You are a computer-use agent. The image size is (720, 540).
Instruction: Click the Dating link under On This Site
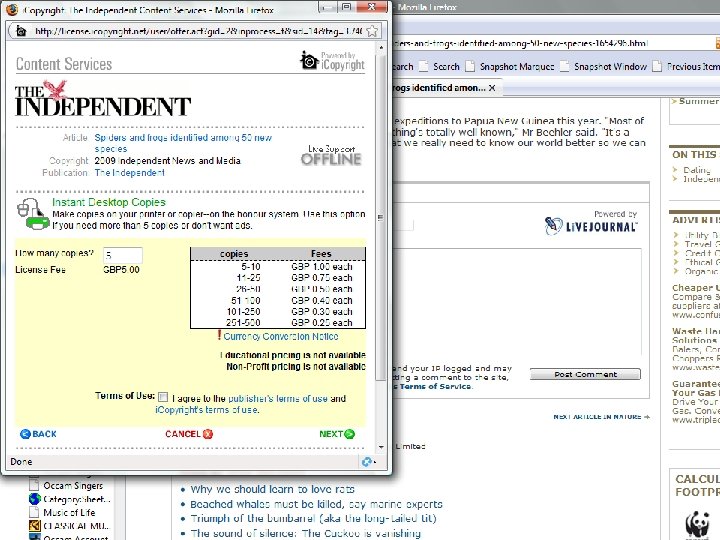click(697, 169)
